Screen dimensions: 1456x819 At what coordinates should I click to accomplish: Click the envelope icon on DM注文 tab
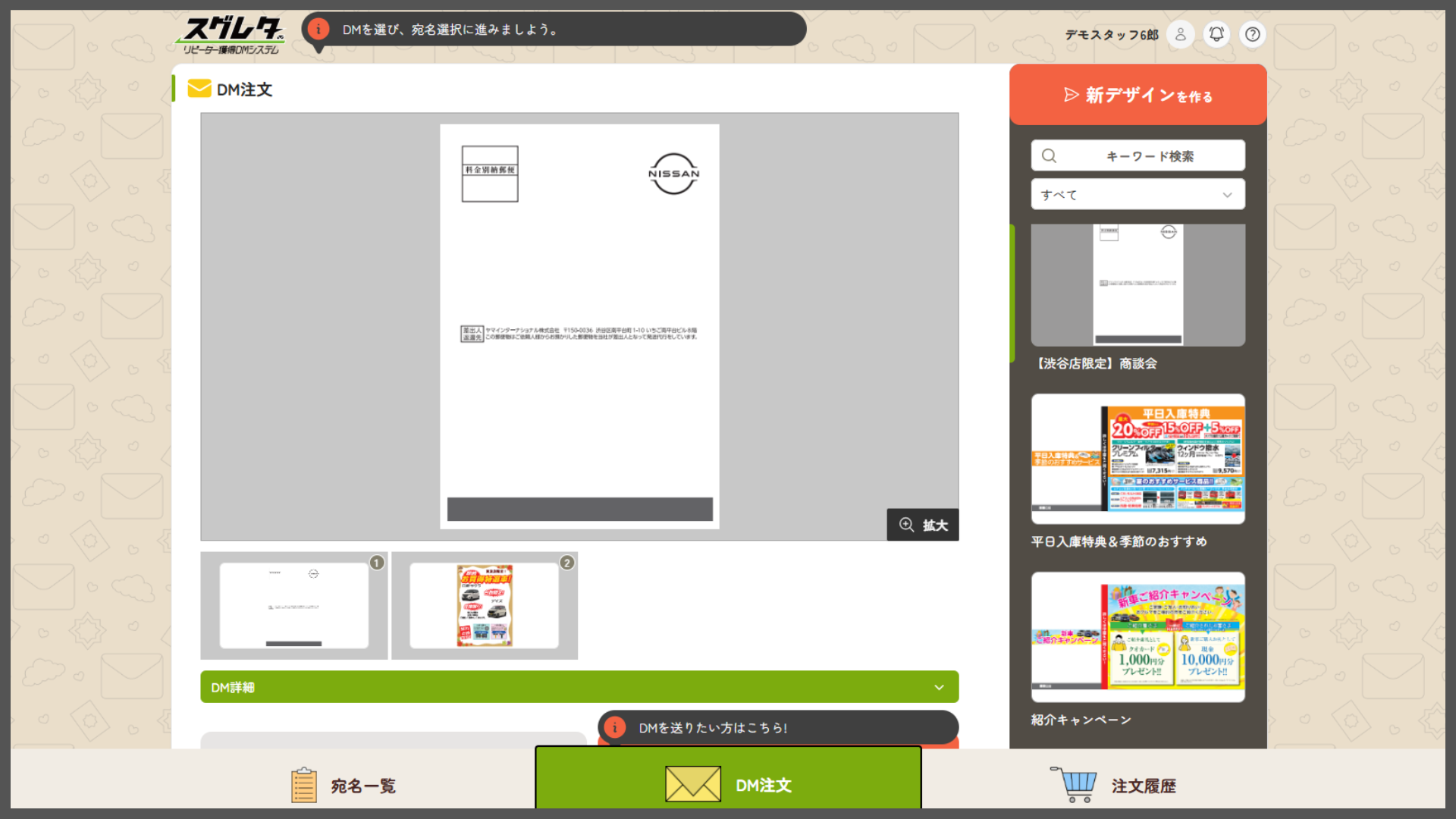(692, 784)
